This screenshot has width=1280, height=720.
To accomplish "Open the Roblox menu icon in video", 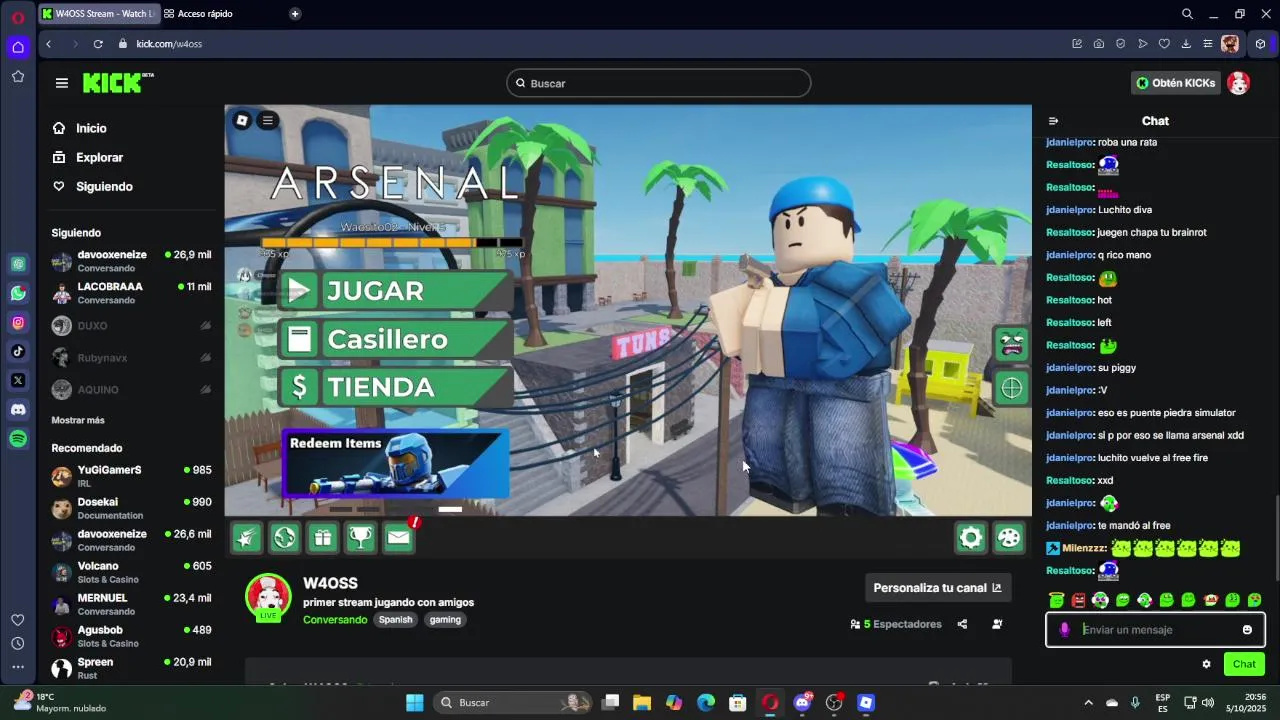I will click(x=242, y=121).
